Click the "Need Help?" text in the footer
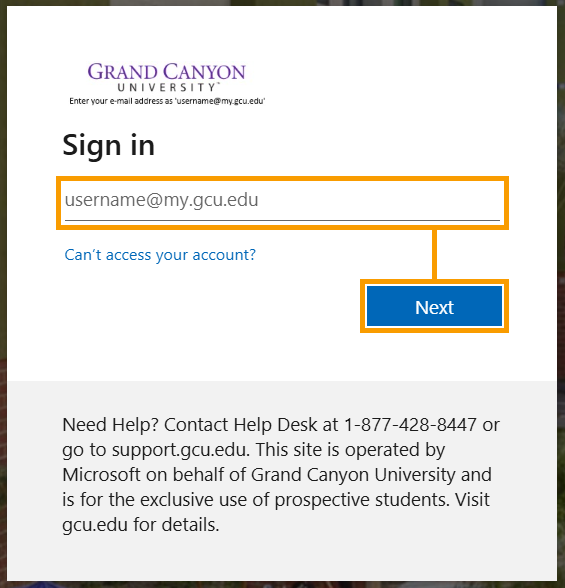The image size is (565, 588). click(x=111, y=425)
